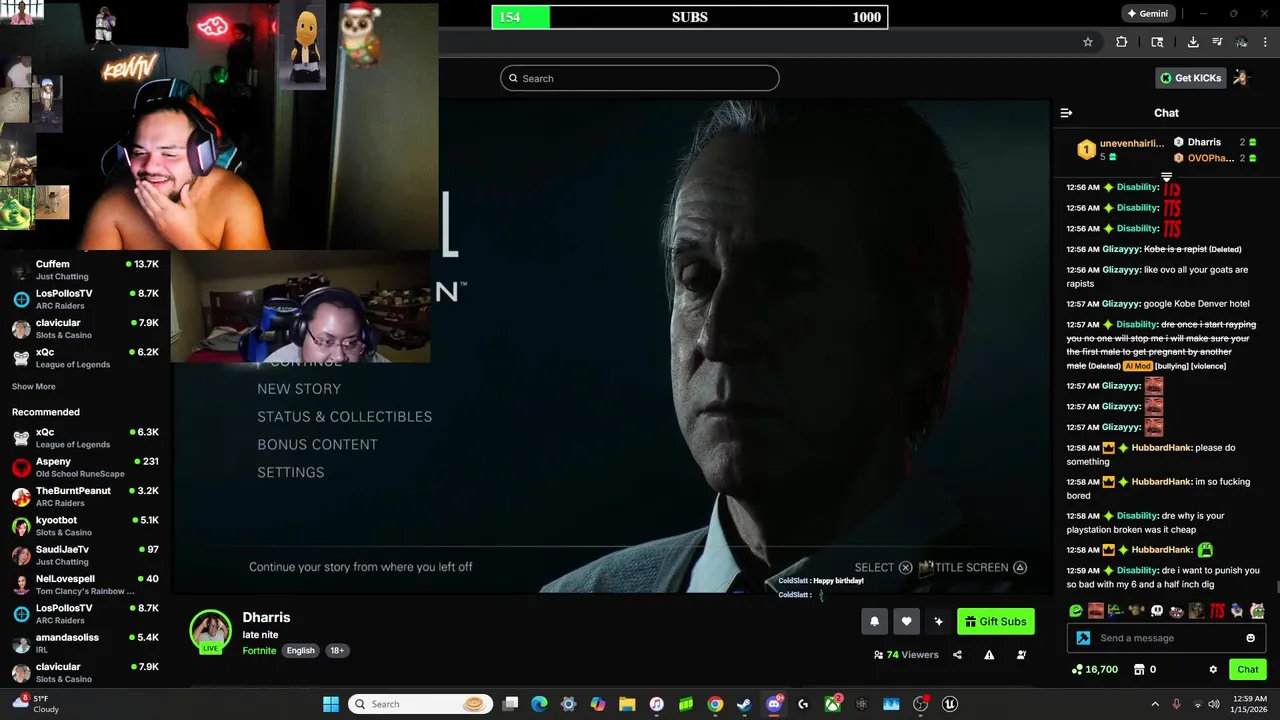Click the English language tag
1280x720 pixels.
300,650
